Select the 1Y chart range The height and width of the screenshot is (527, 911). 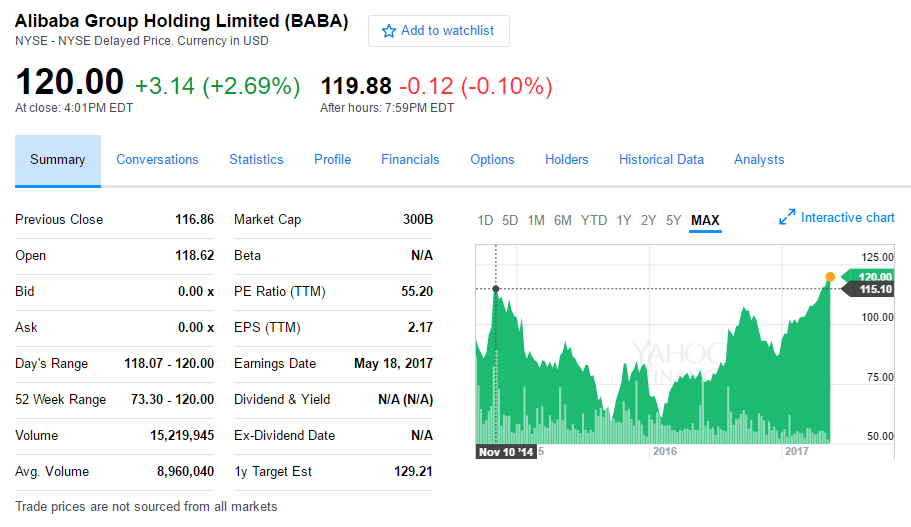pyautogui.click(x=624, y=221)
